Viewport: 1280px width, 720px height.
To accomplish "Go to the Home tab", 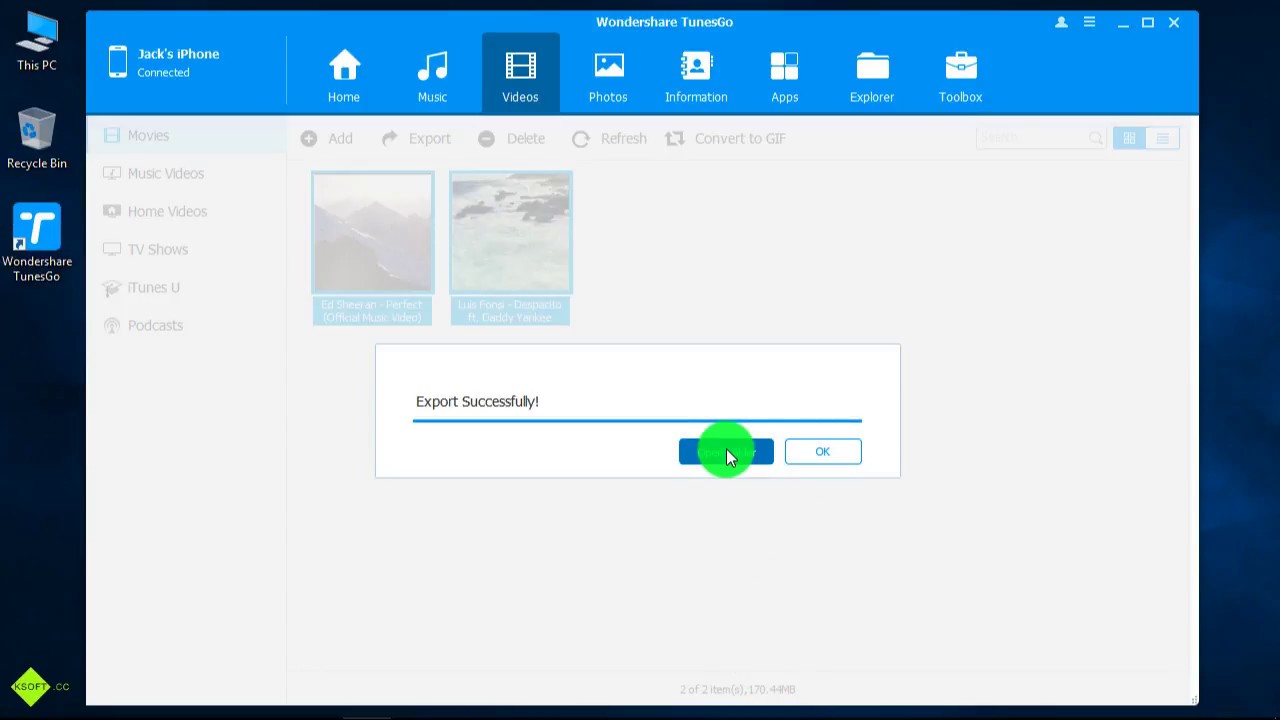I will [x=344, y=75].
